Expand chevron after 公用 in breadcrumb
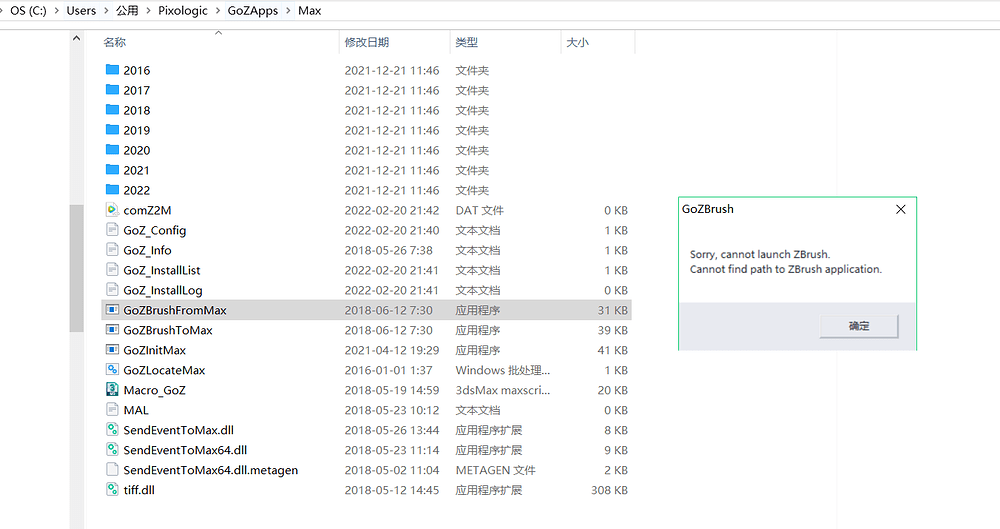 point(149,11)
